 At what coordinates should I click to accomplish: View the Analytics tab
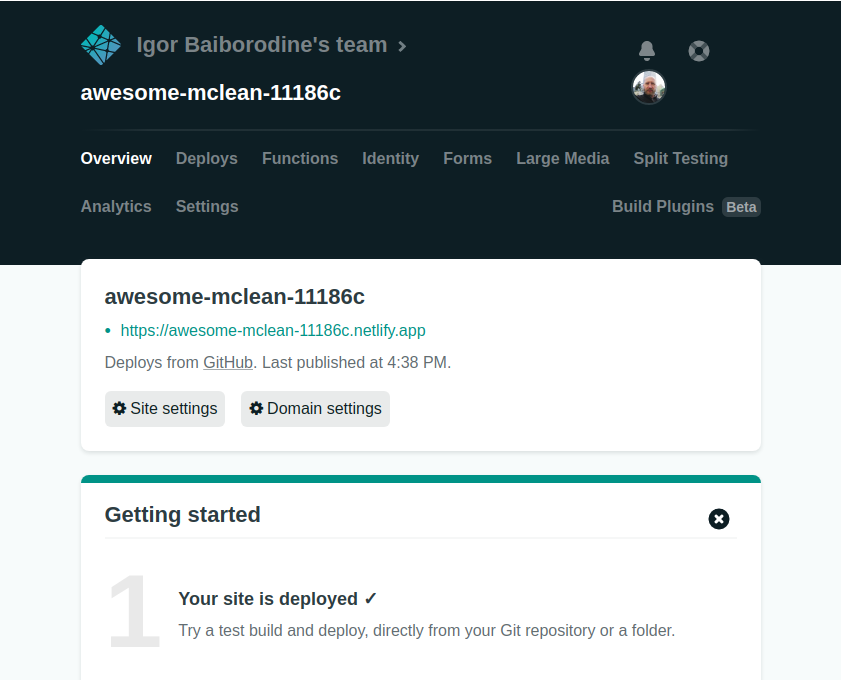116,206
